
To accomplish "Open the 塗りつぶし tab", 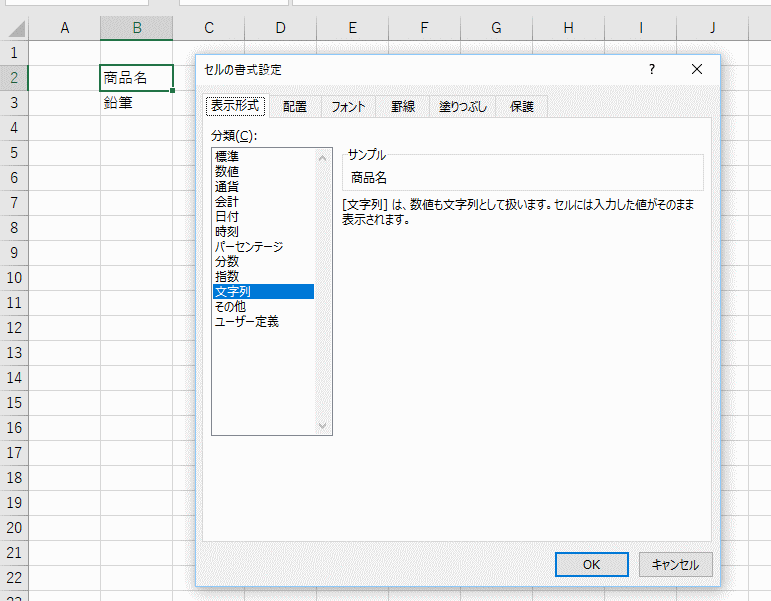I will 464,107.
